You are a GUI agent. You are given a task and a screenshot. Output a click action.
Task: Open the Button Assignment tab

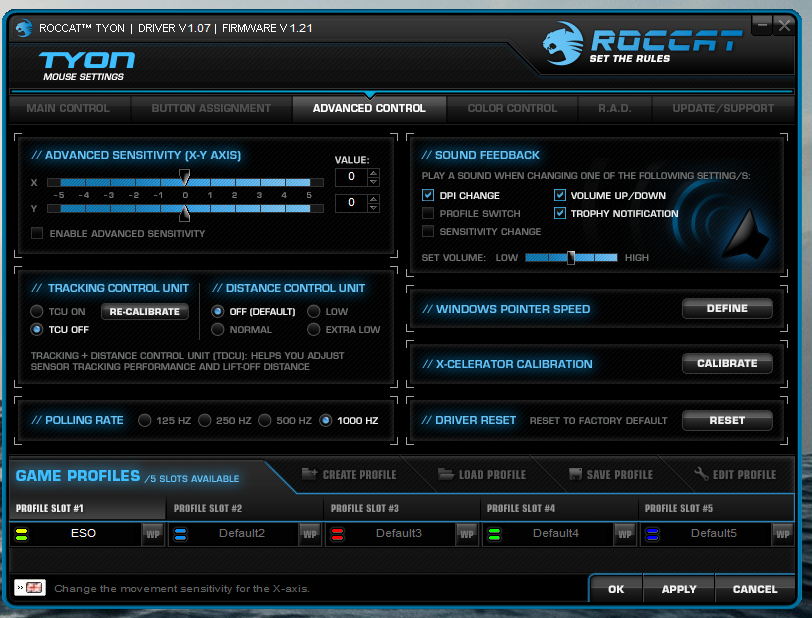(x=211, y=108)
